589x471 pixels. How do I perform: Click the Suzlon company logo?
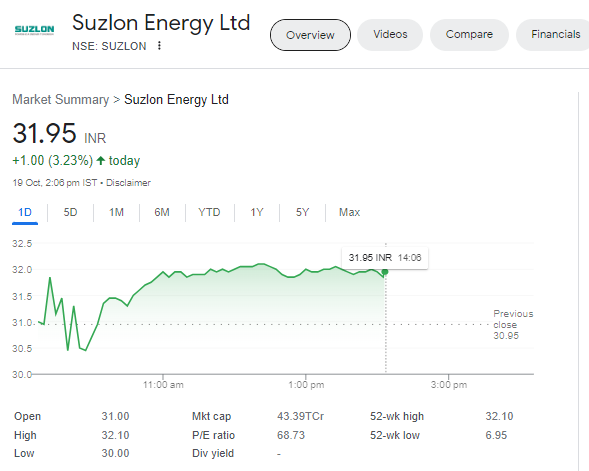(x=34, y=30)
